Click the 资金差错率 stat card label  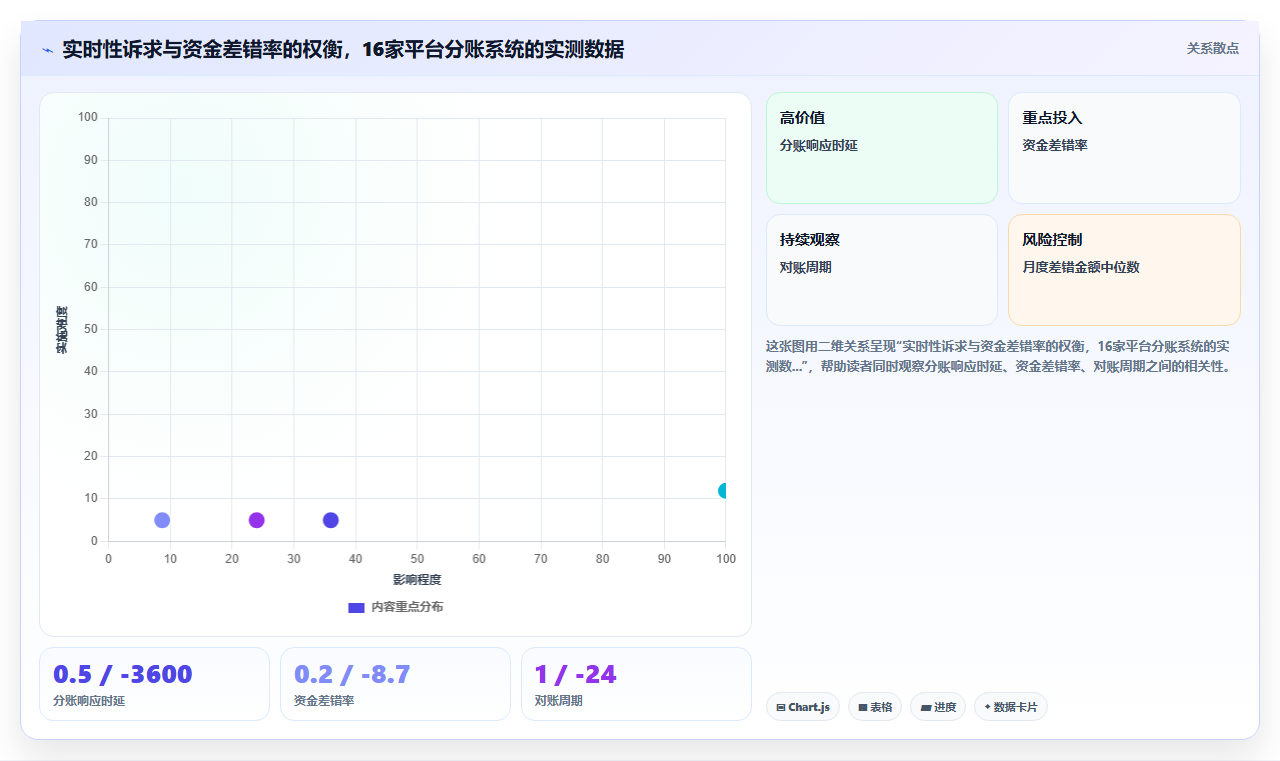coord(324,701)
